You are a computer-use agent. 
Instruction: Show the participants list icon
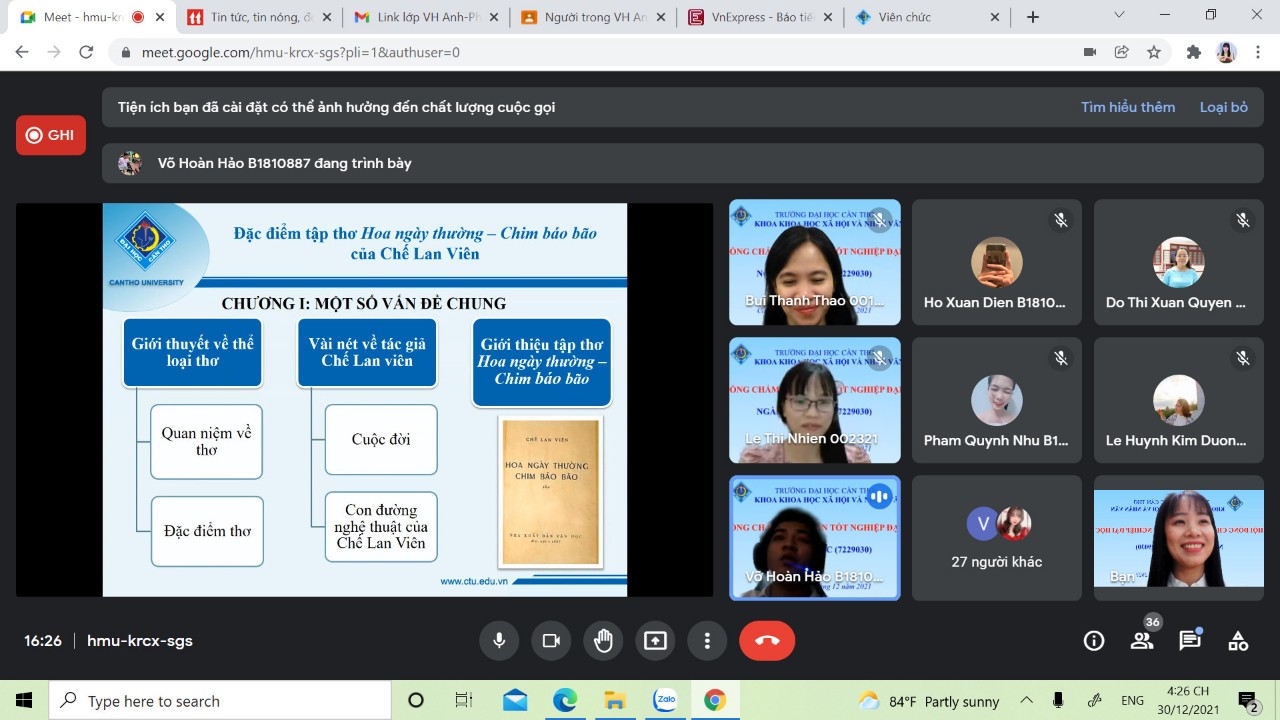(x=1142, y=641)
